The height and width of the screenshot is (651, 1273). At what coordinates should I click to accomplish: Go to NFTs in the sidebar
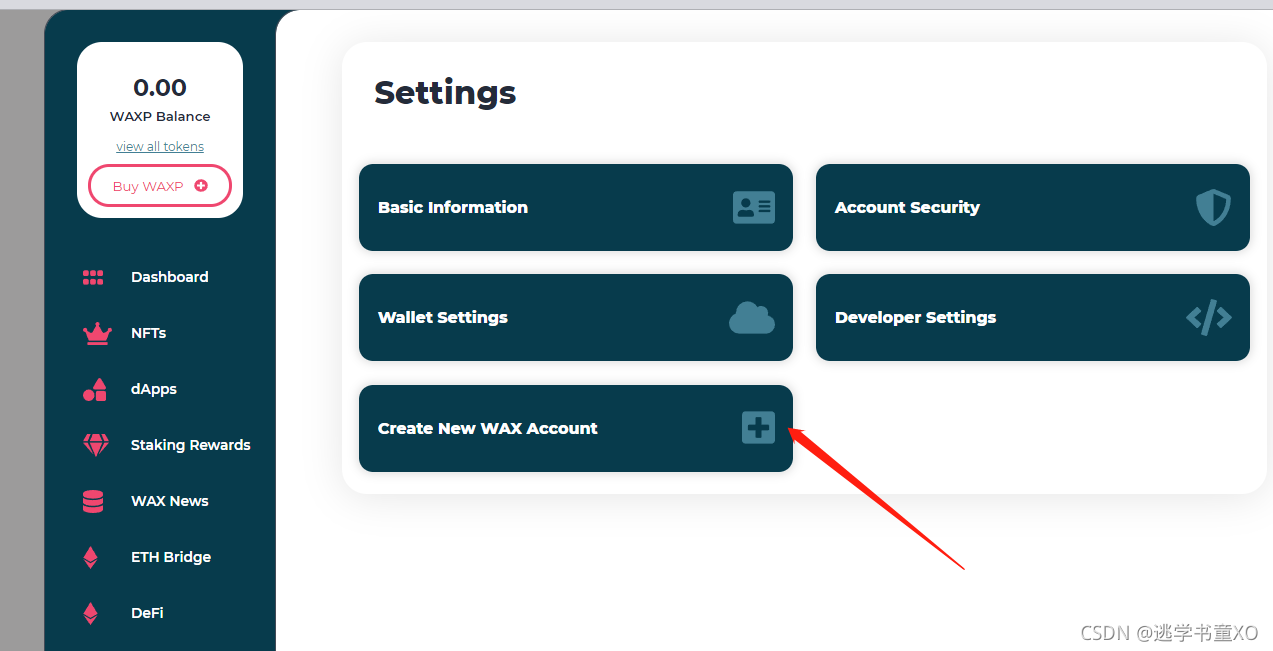(x=148, y=333)
